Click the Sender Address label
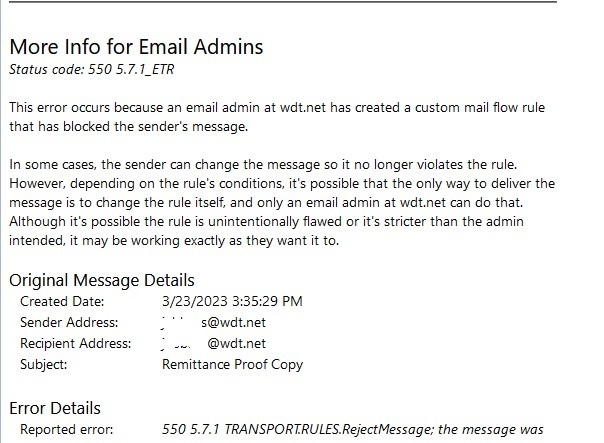Image resolution: width=604 pixels, height=443 pixels. click(x=68, y=322)
